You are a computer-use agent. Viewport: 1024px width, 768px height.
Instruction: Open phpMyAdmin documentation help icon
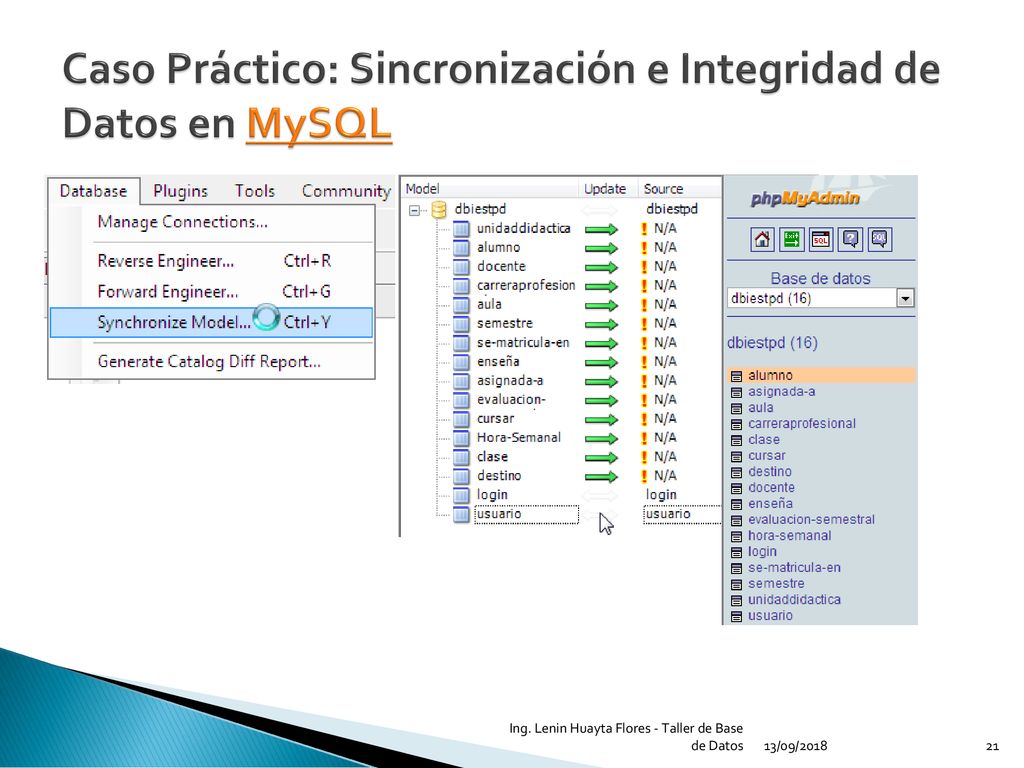(850, 239)
